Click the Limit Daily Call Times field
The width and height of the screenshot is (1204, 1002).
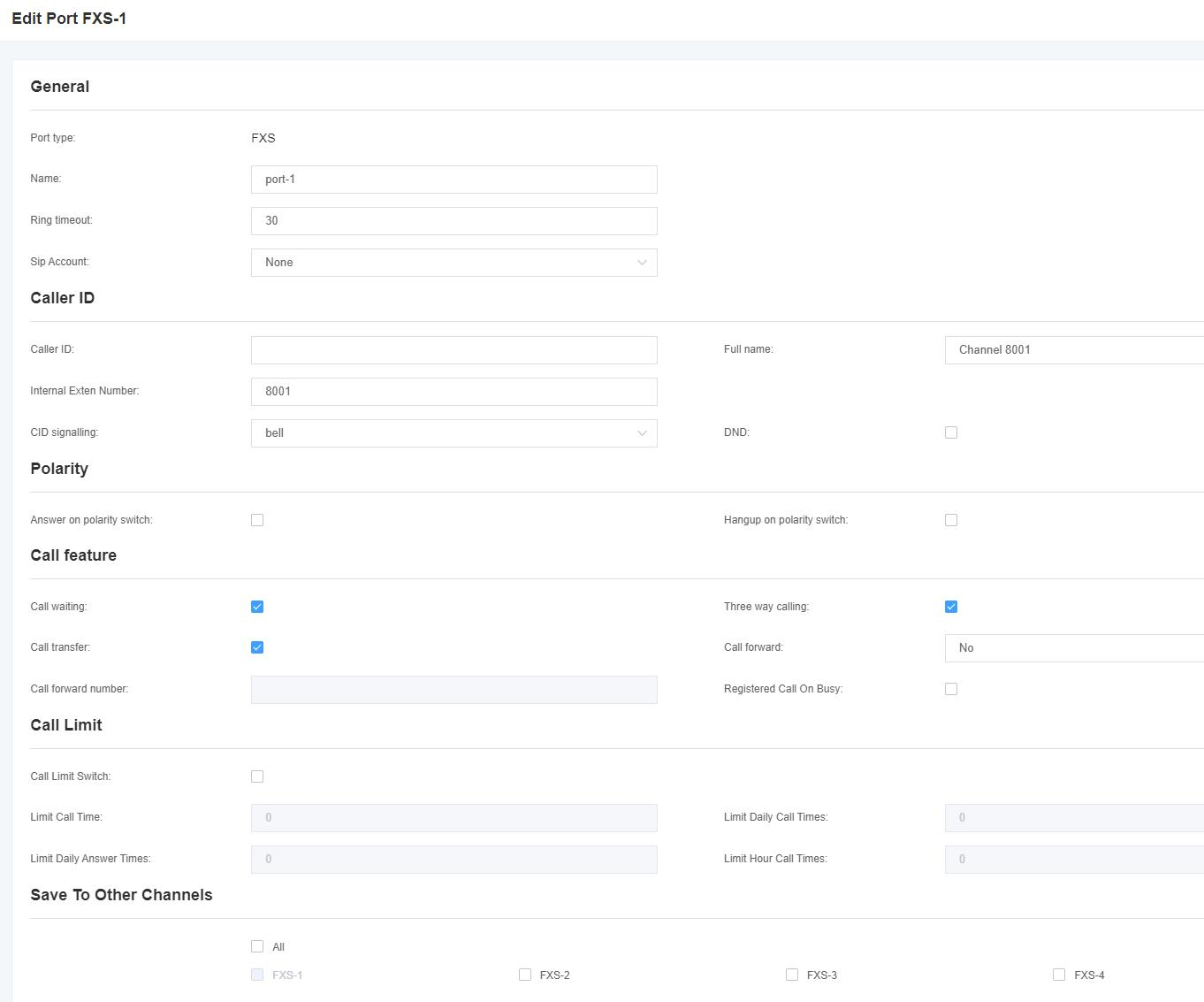[x=1074, y=818]
